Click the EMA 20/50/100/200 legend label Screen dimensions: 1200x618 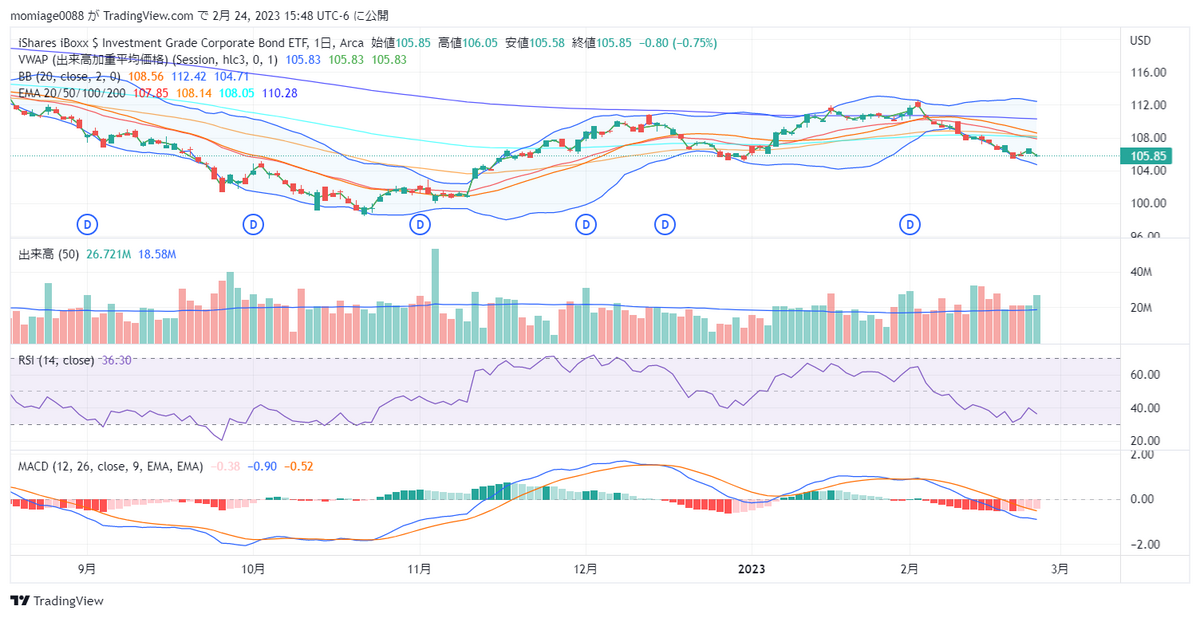point(72,92)
